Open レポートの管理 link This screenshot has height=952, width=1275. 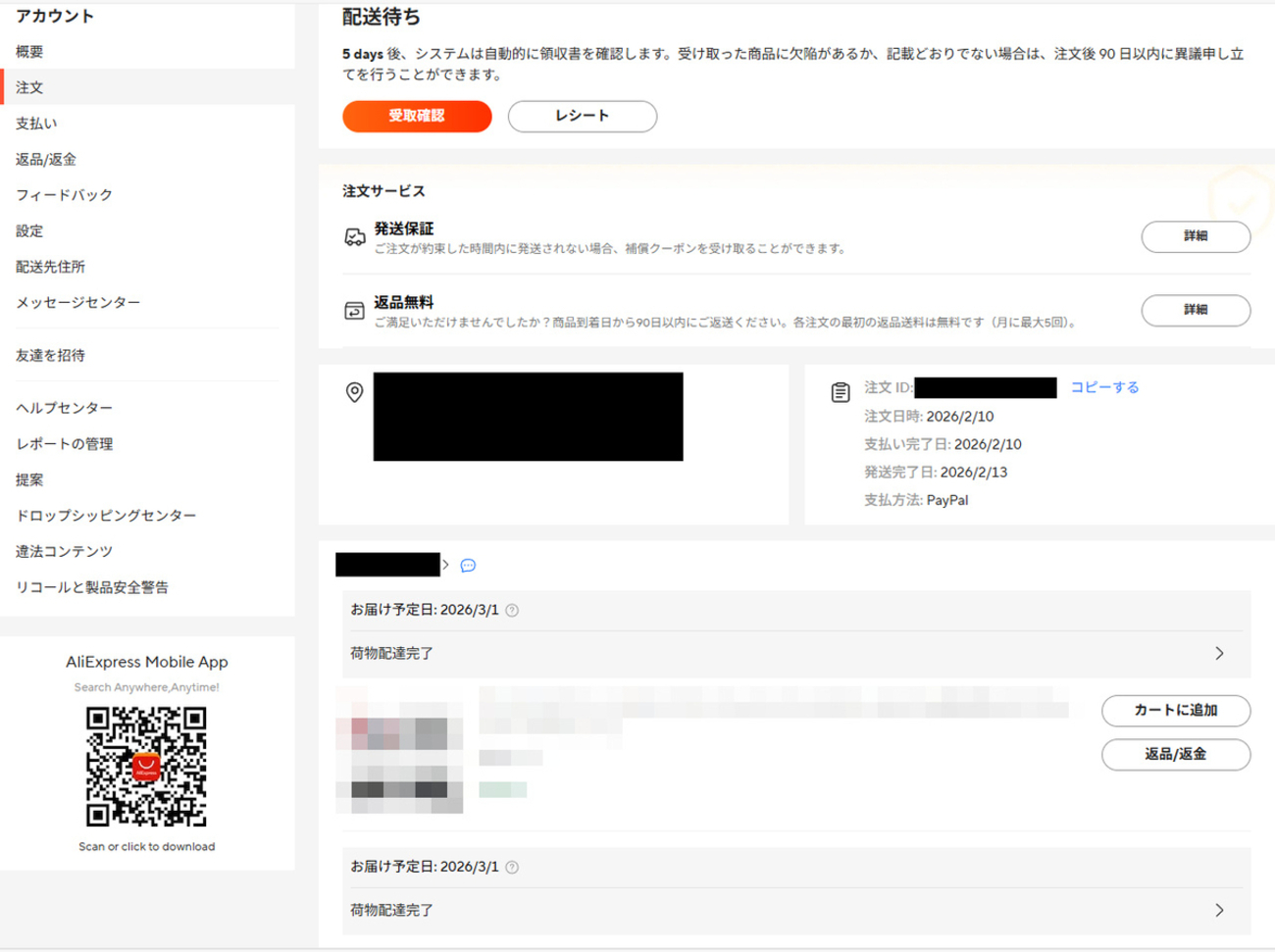pos(64,443)
